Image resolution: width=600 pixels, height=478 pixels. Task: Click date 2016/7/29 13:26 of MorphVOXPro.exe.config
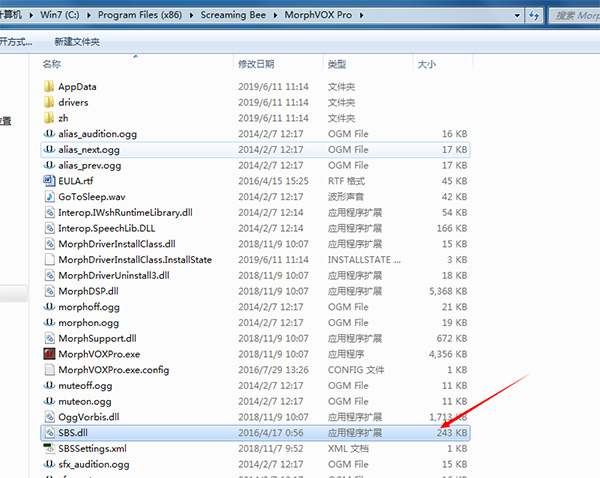(x=273, y=370)
